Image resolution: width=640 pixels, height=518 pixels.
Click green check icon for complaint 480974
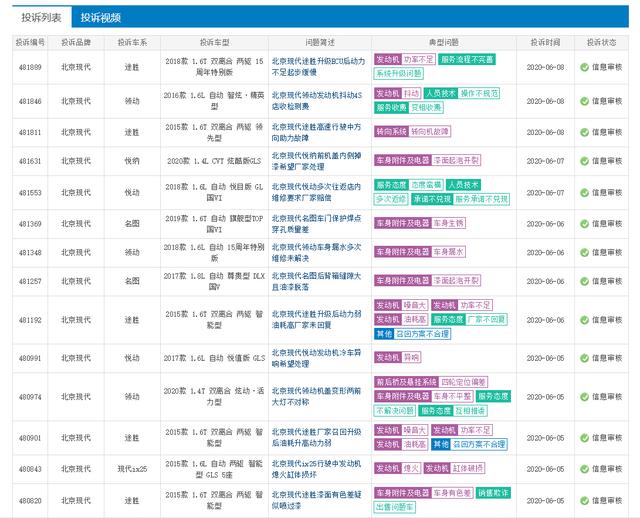584,397
